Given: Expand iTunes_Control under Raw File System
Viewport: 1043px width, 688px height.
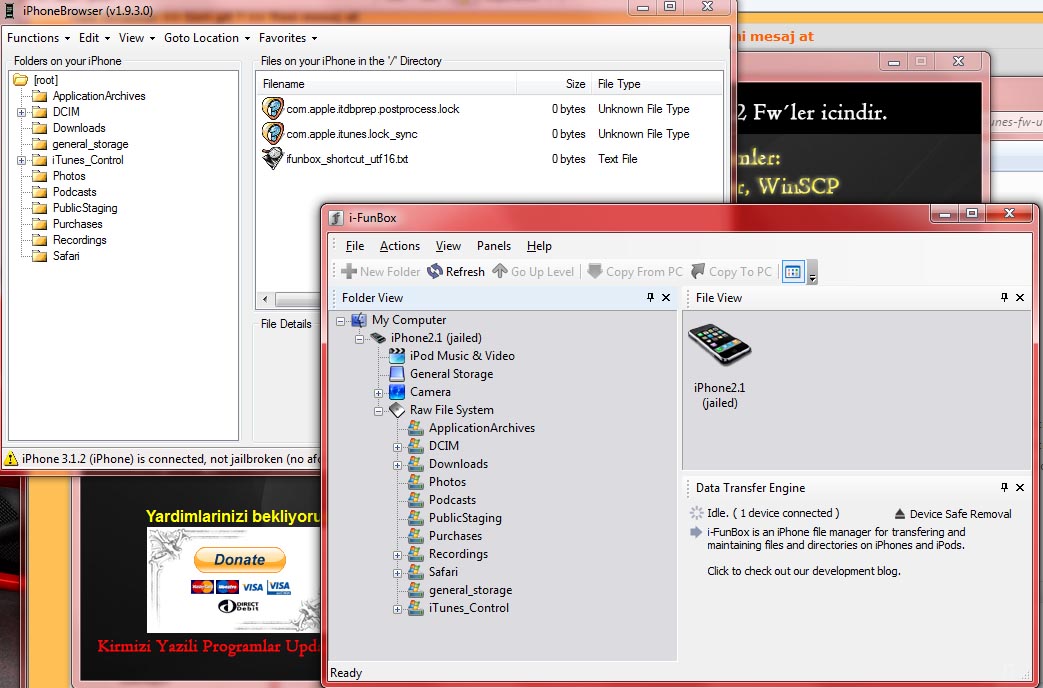Looking at the screenshot, I should [x=397, y=608].
